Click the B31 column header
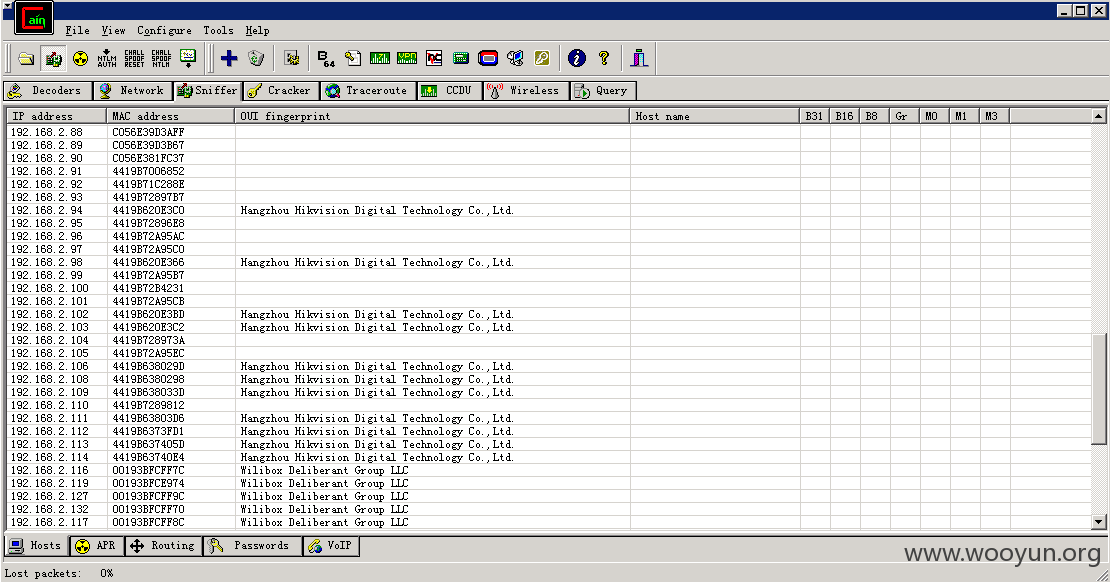This screenshot has height=582, width=1110. [x=815, y=116]
